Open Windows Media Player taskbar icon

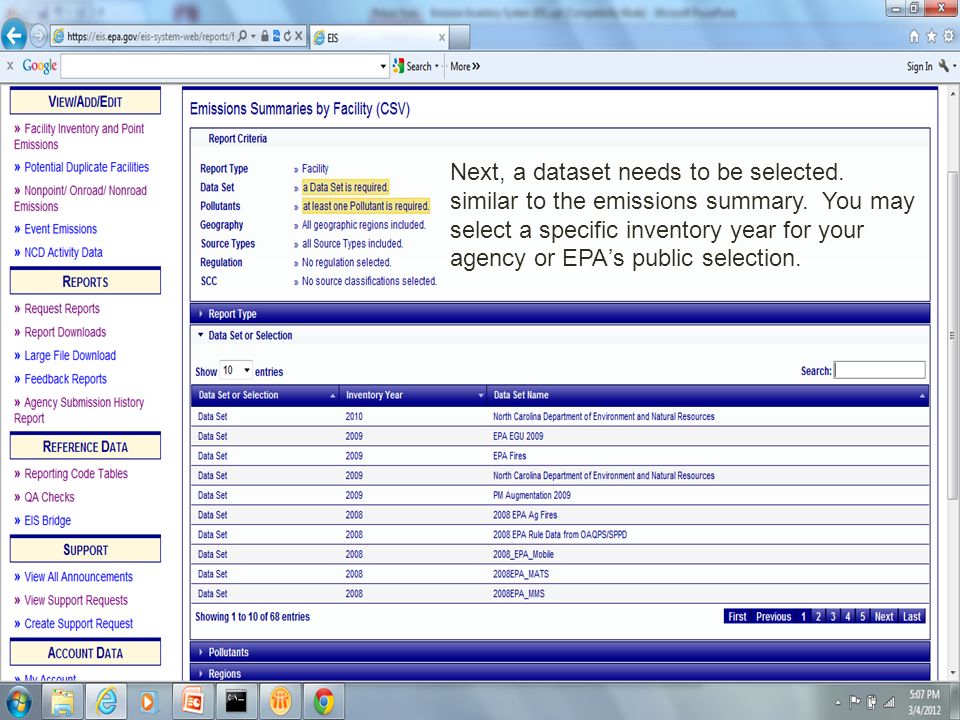tap(148, 702)
